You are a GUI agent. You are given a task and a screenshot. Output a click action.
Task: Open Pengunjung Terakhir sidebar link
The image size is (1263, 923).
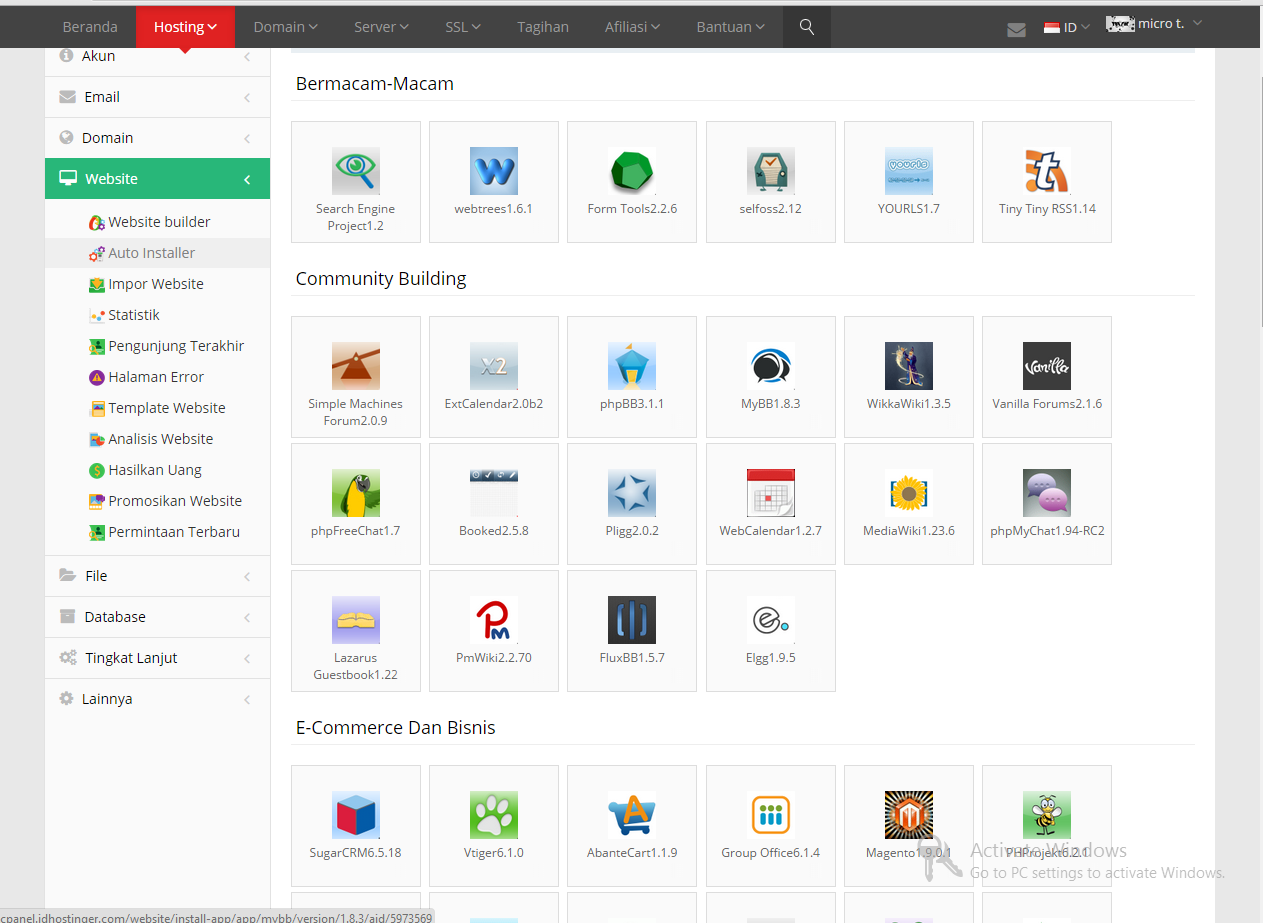coord(166,346)
